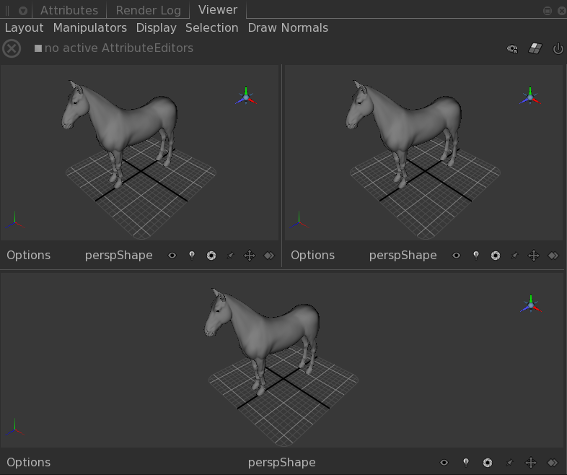Click the Options label in the bottom viewport
Screen dimensions: 567x475
point(29,462)
